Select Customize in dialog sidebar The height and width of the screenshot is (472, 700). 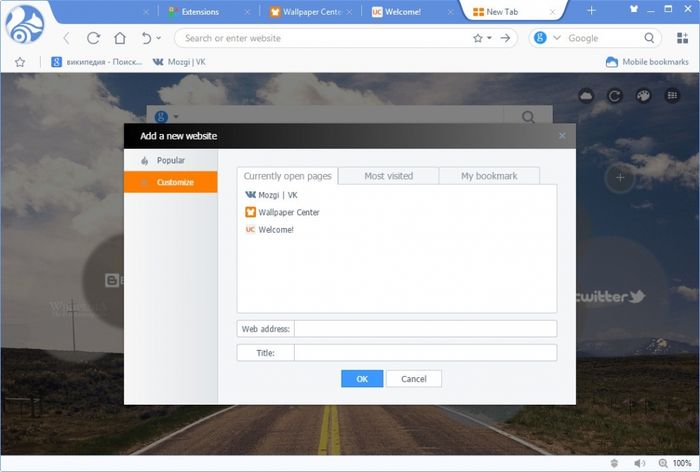tap(171, 182)
